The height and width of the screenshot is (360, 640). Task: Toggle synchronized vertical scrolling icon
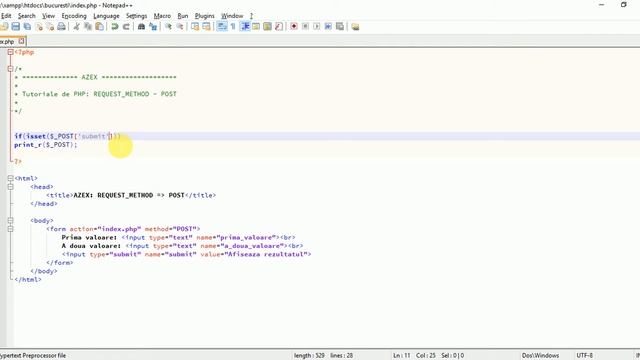tap(195, 27)
